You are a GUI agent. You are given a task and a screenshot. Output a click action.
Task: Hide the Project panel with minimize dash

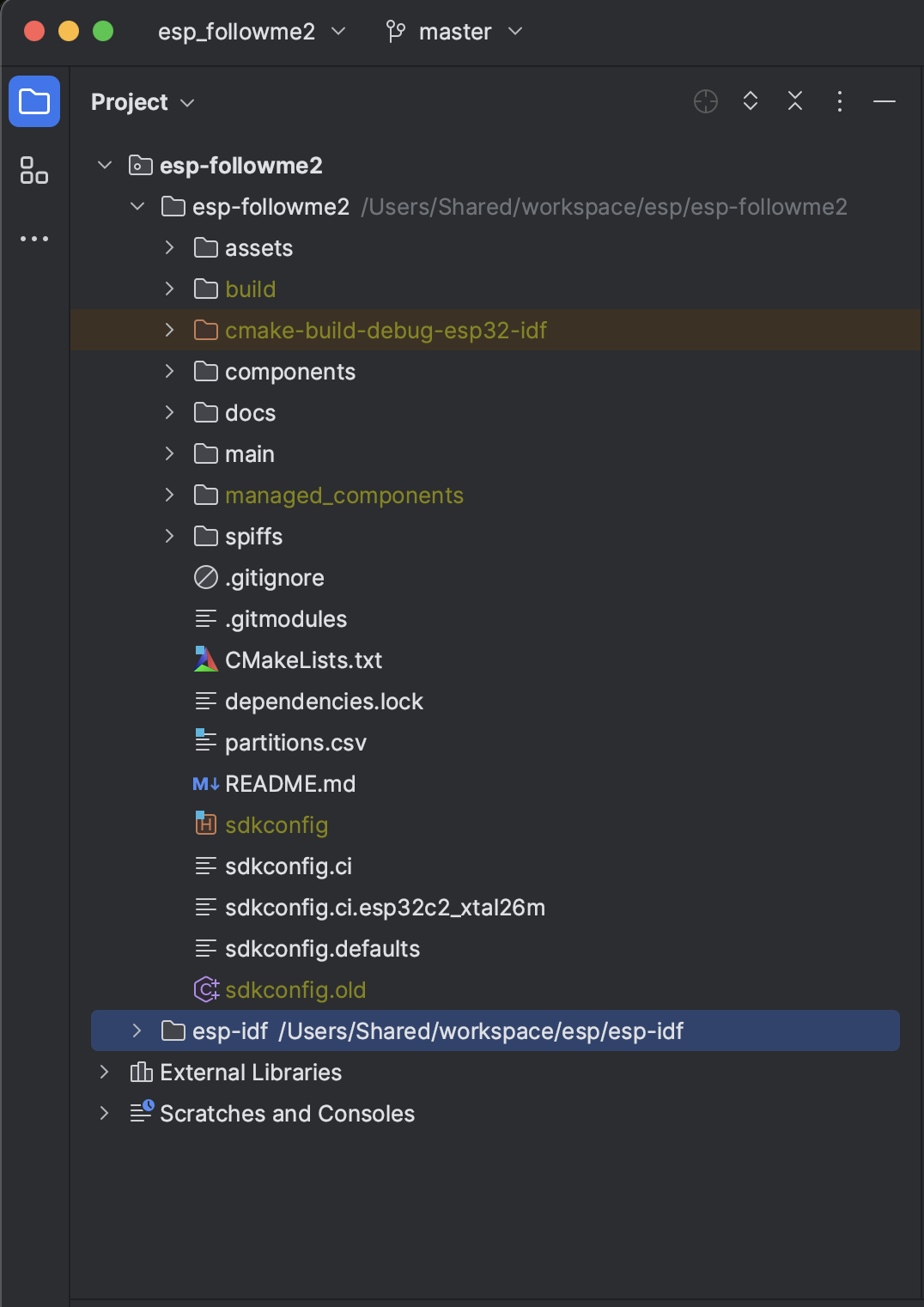tap(884, 101)
